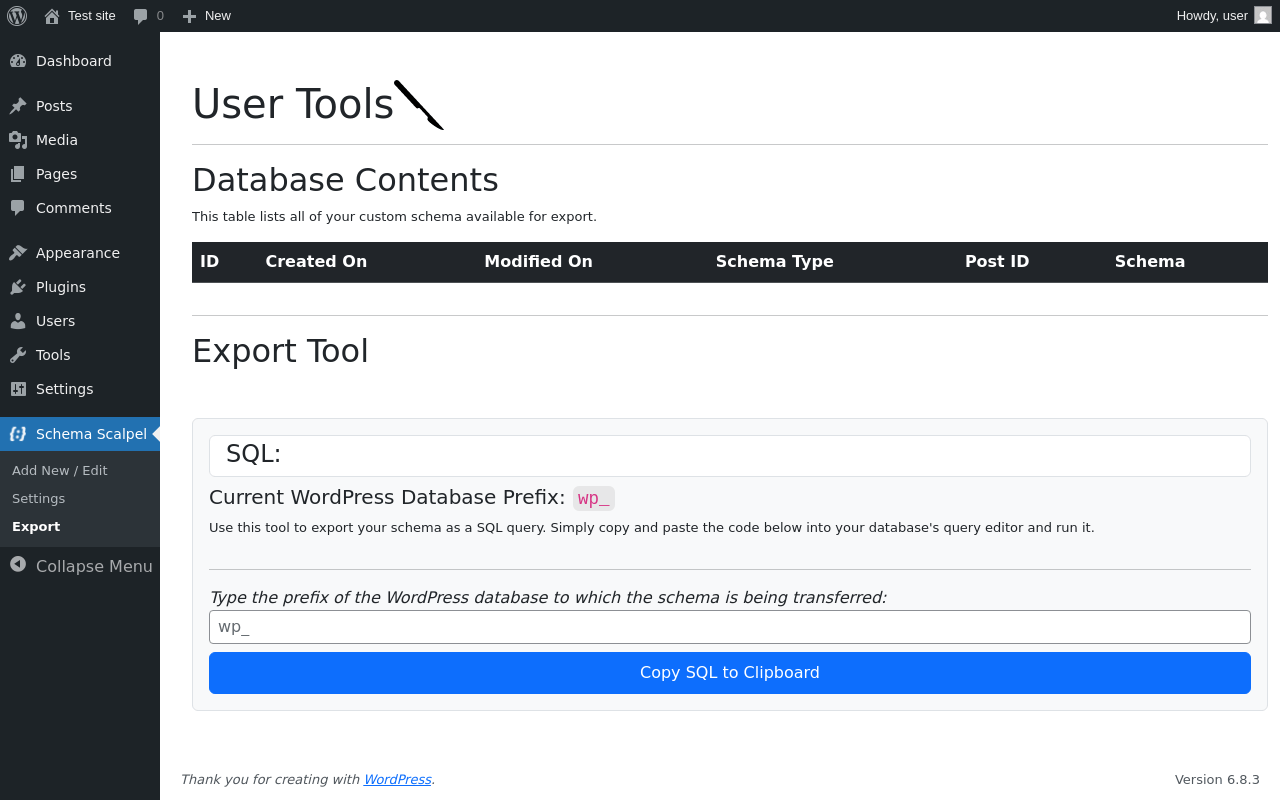
Task: Open the Schema Scalpel Settings submenu
Action: click(x=38, y=498)
